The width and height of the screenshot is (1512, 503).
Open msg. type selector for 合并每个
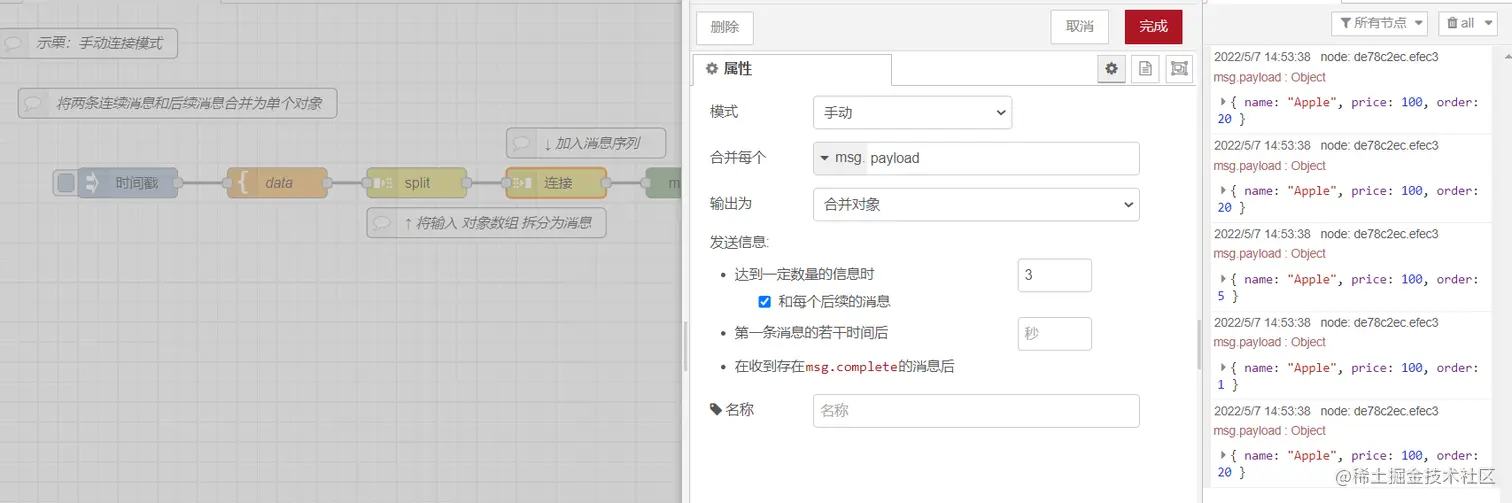pyautogui.click(x=838, y=158)
